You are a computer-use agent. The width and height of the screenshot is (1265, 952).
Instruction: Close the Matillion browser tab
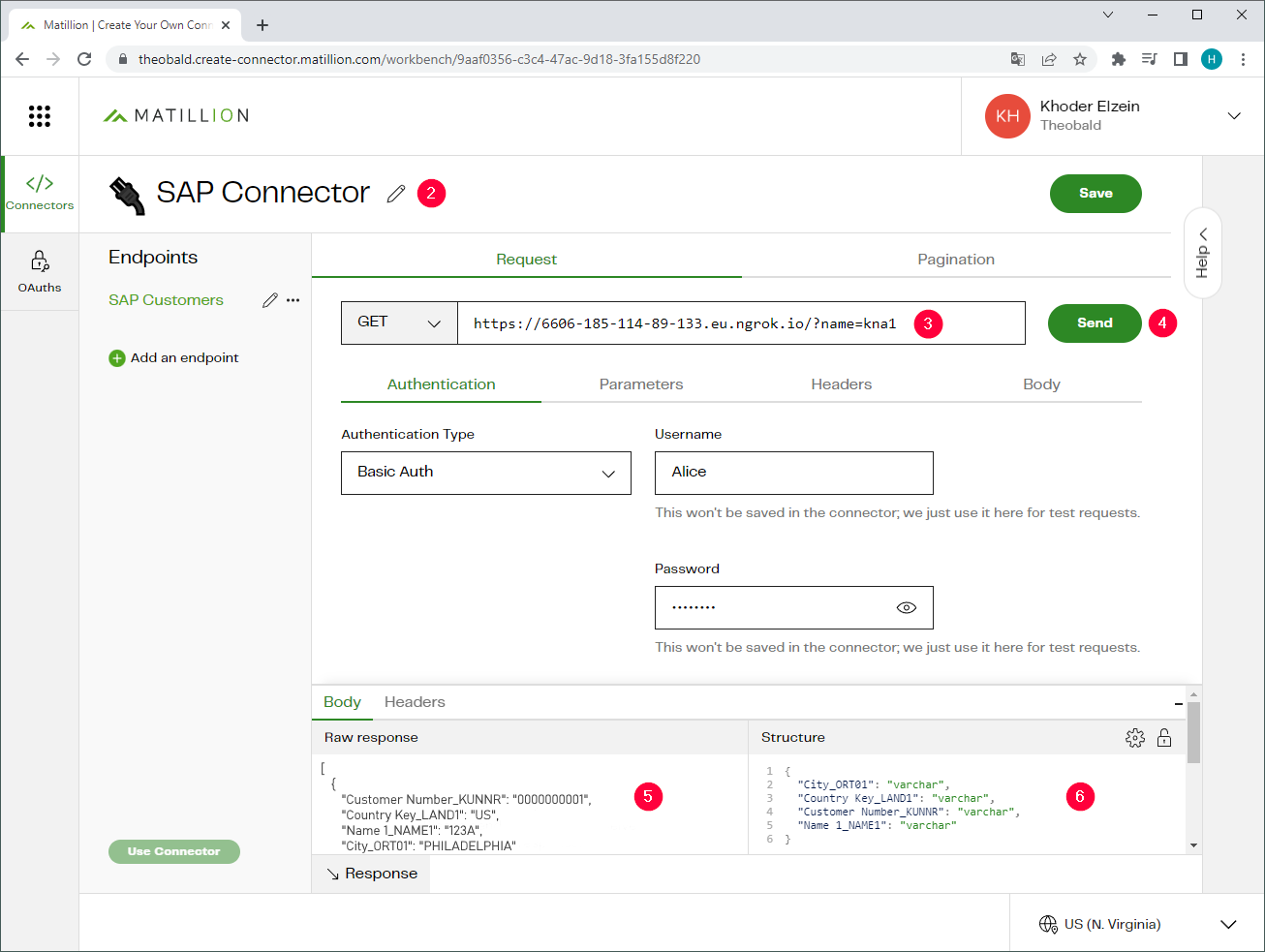click(226, 25)
